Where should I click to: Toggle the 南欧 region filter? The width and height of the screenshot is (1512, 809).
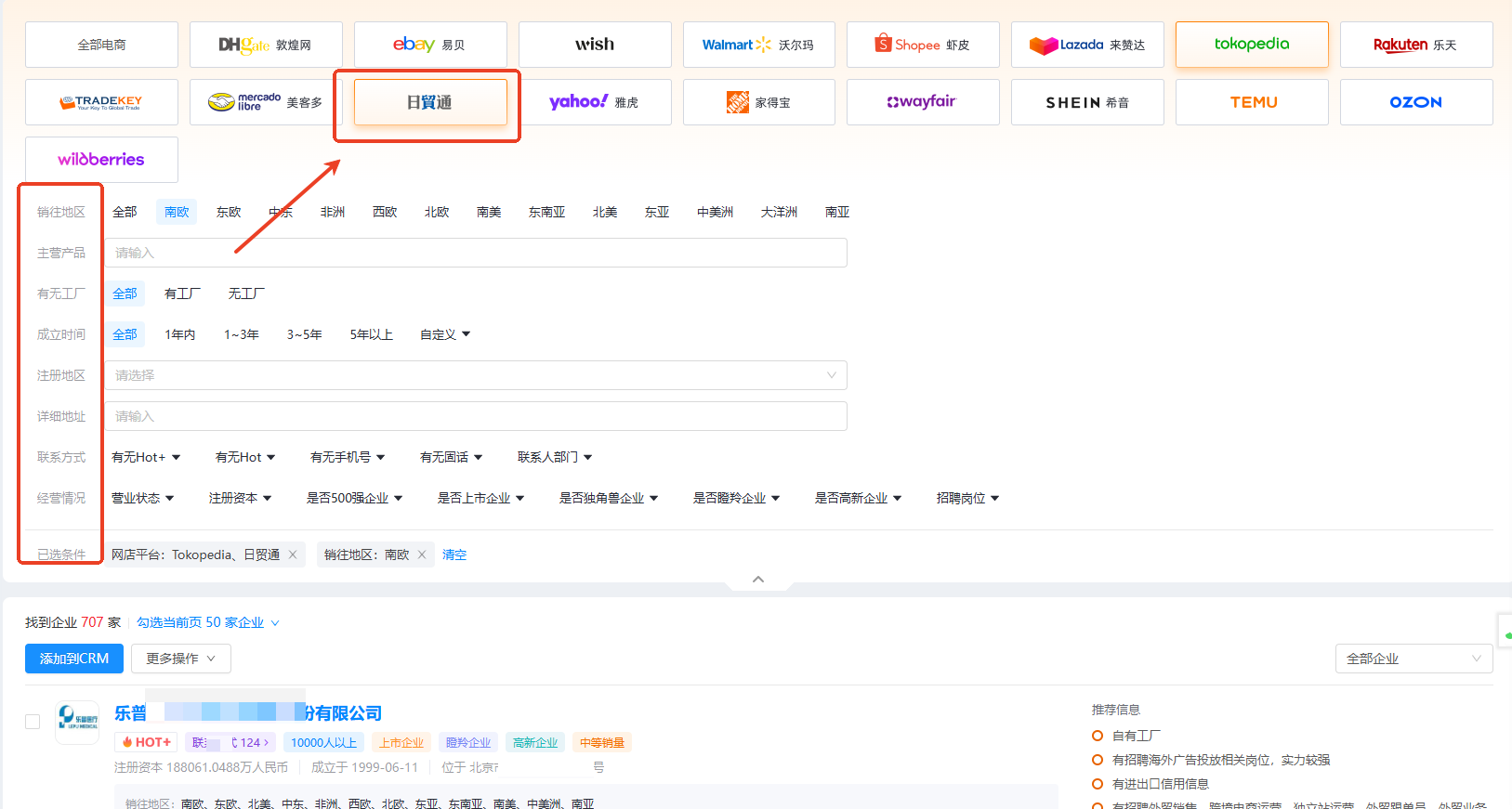pyautogui.click(x=177, y=212)
